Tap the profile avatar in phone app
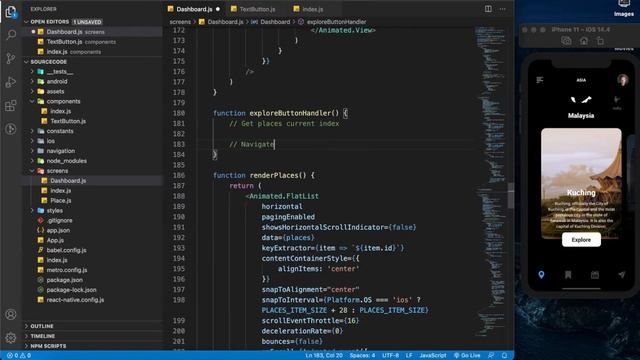 coord(622,80)
